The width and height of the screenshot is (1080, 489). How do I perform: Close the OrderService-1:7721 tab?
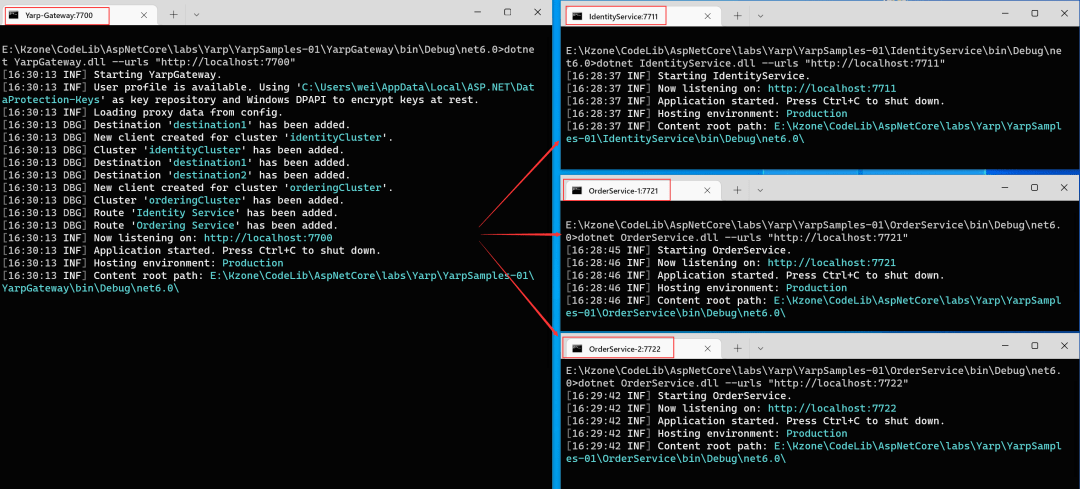click(703, 189)
